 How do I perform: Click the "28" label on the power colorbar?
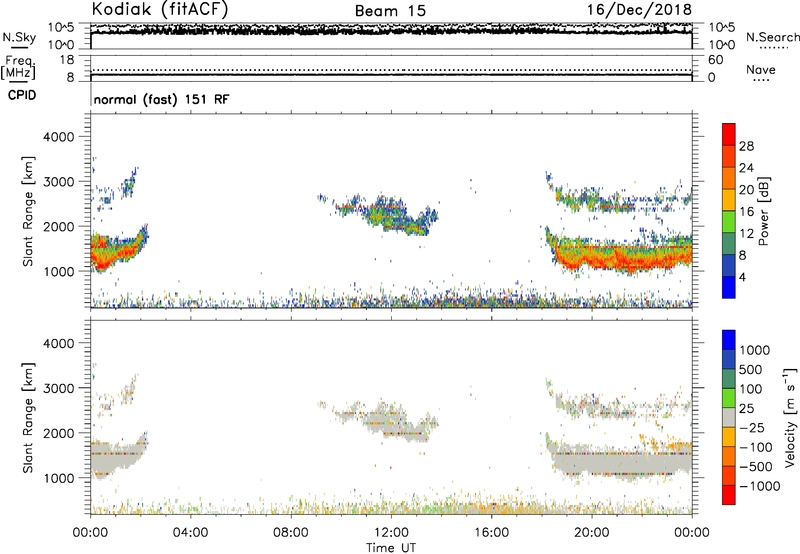pos(746,146)
